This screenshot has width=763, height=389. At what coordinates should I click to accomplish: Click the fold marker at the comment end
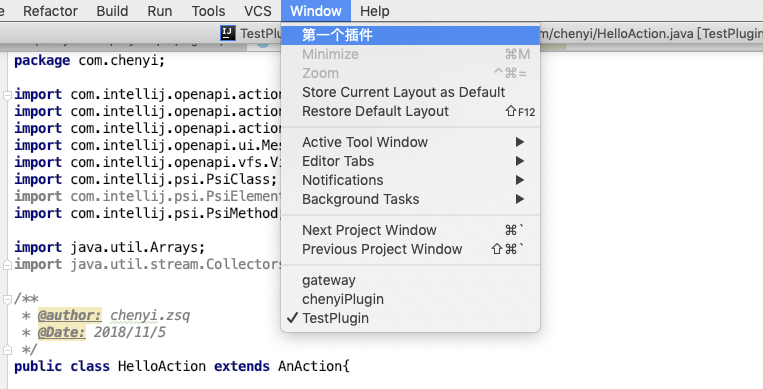pyautogui.click(x=7, y=350)
